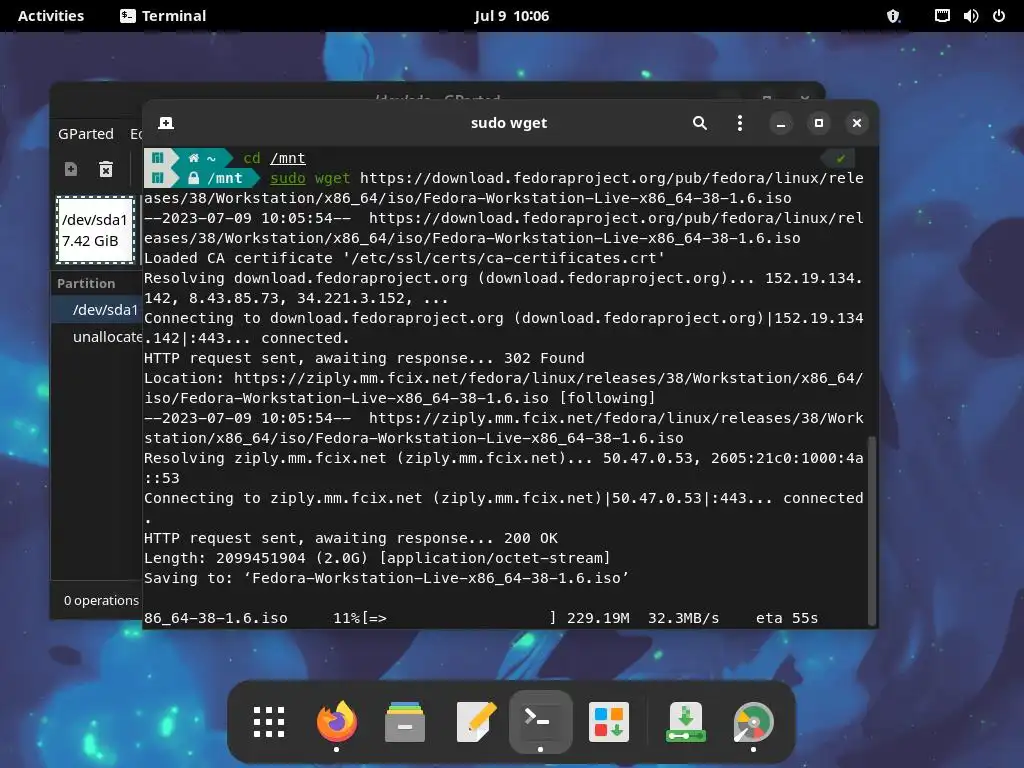
Task: Open the Activities overview
Action: [x=51, y=16]
